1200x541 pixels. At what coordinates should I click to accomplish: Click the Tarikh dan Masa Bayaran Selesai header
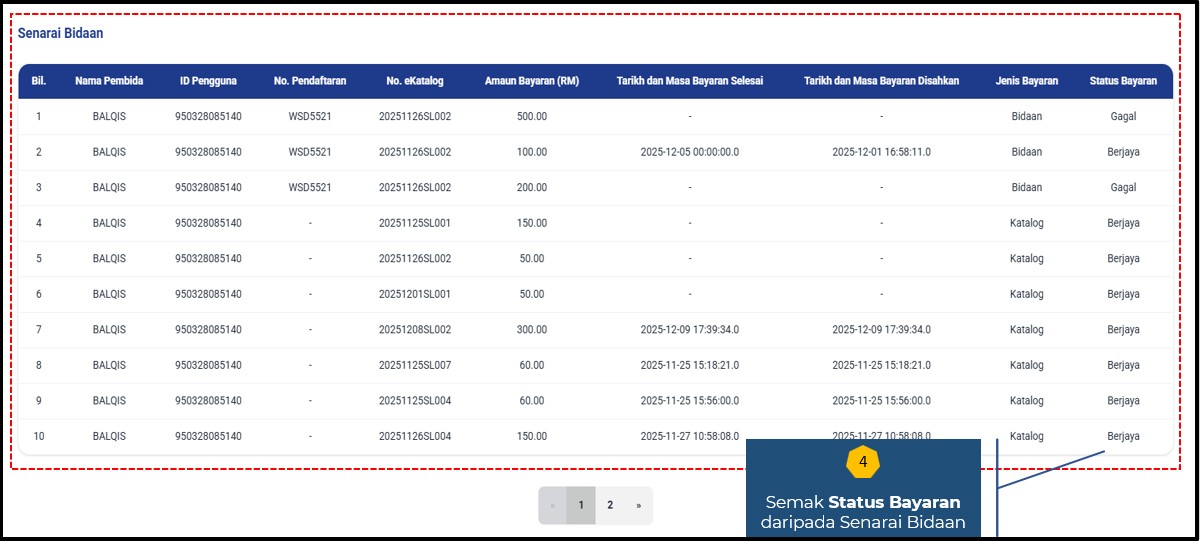click(689, 81)
